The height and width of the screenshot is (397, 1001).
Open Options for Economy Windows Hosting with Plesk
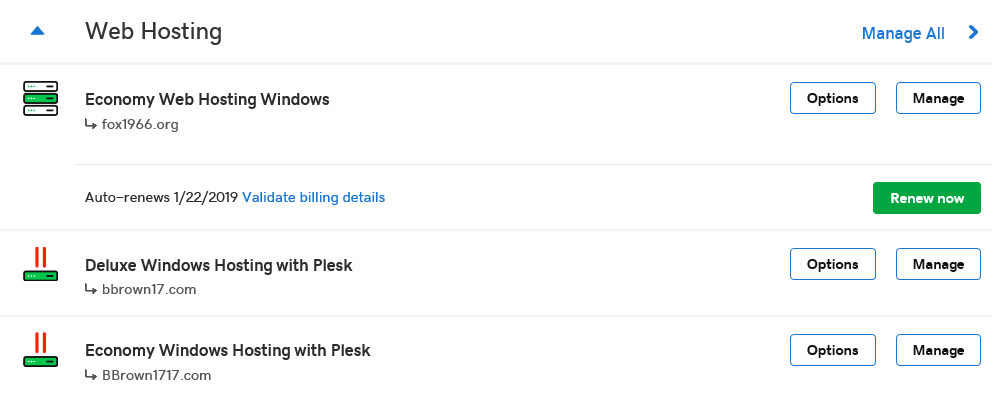point(832,350)
